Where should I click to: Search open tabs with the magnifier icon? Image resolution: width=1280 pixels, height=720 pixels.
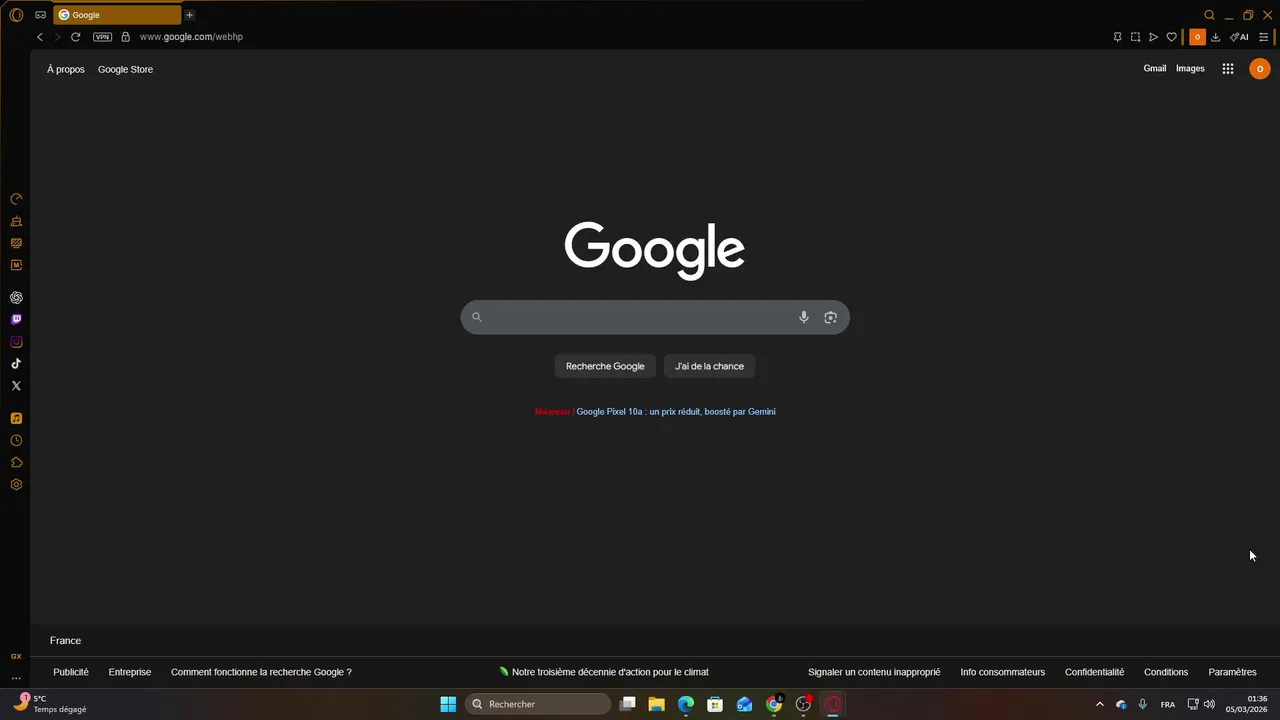pyautogui.click(x=1209, y=15)
